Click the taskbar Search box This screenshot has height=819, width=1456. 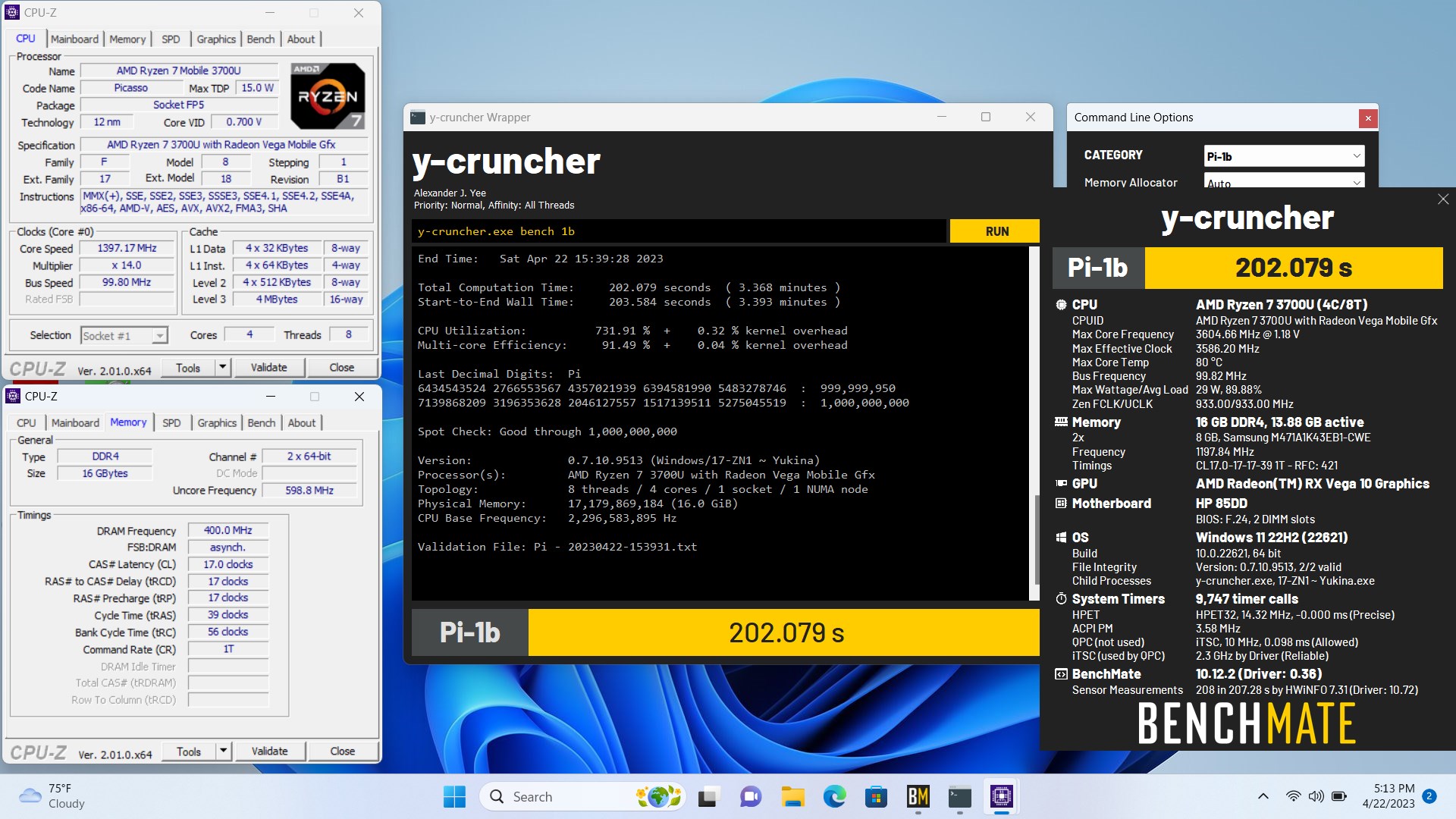(582, 796)
